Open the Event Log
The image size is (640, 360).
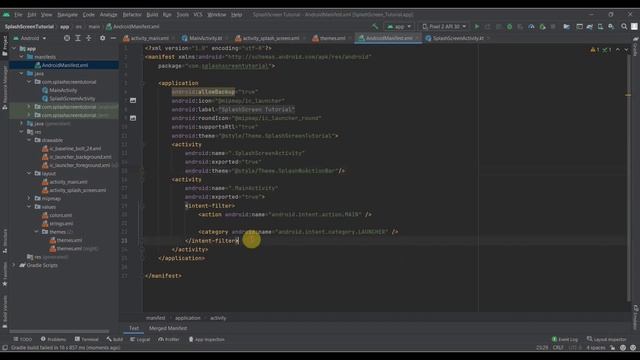tap(565, 340)
